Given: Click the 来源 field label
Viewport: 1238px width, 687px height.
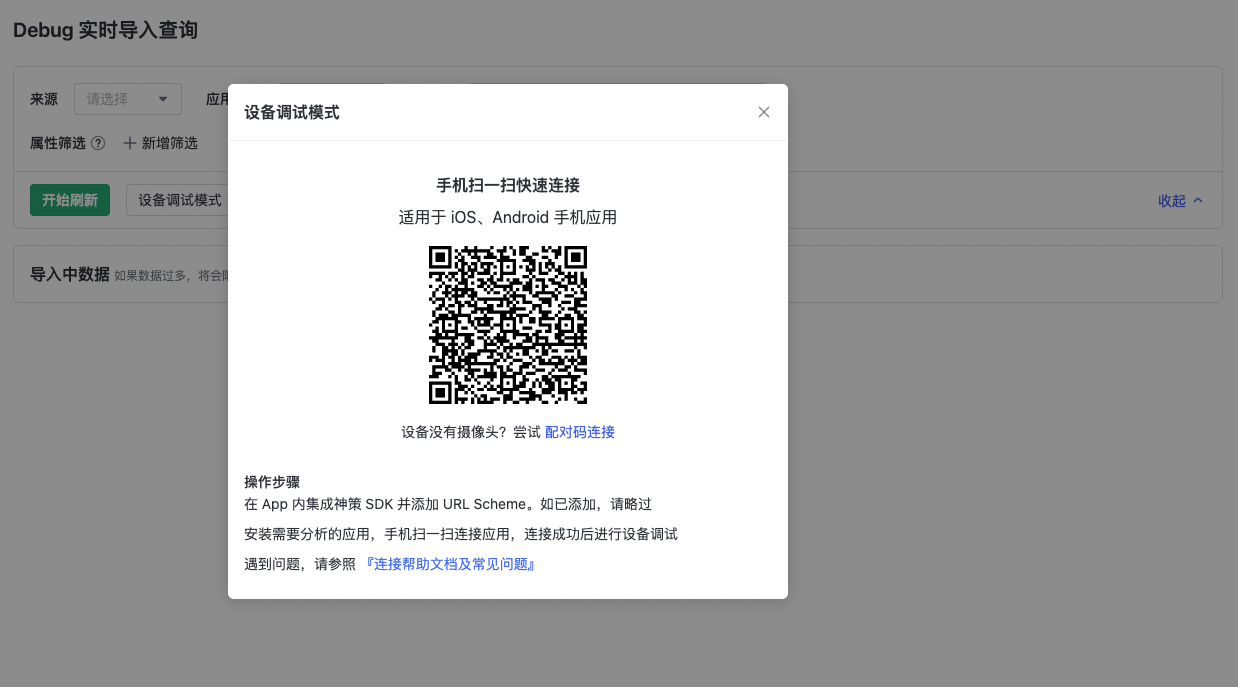Looking at the screenshot, I should point(44,99).
